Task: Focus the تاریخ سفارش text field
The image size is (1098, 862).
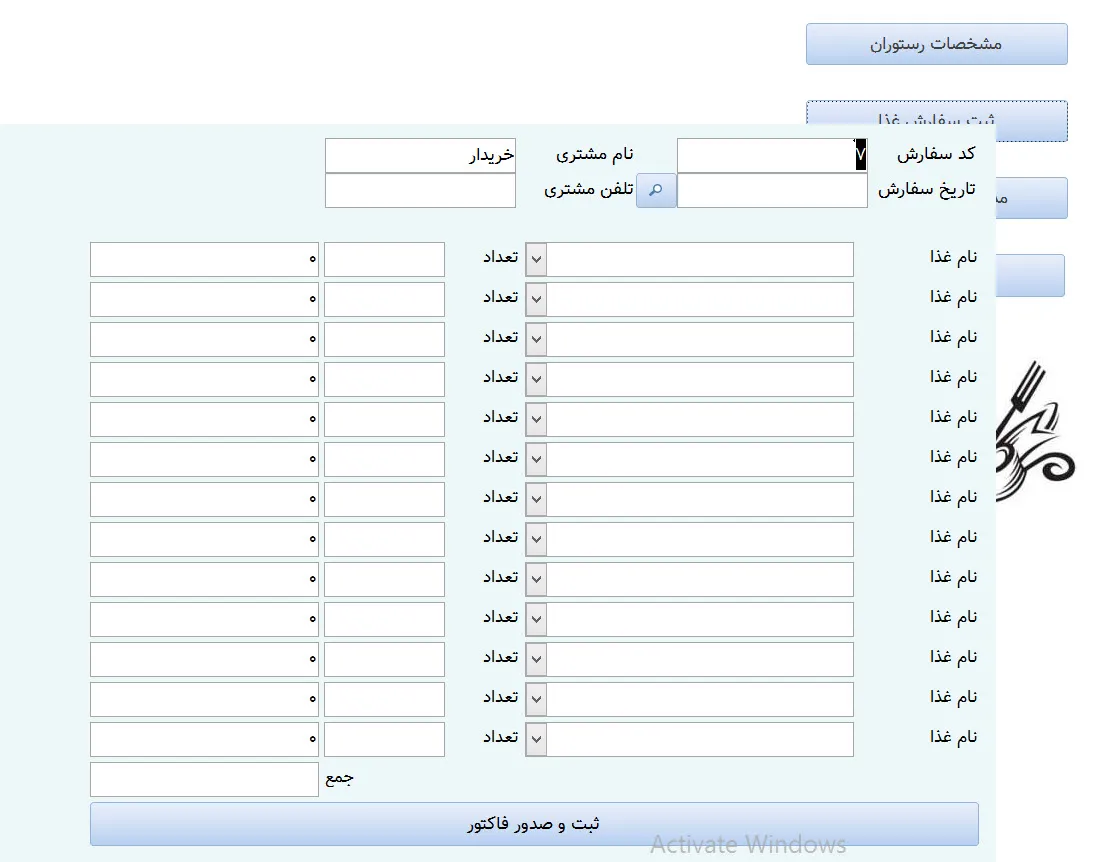Action: pyautogui.click(x=771, y=190)
